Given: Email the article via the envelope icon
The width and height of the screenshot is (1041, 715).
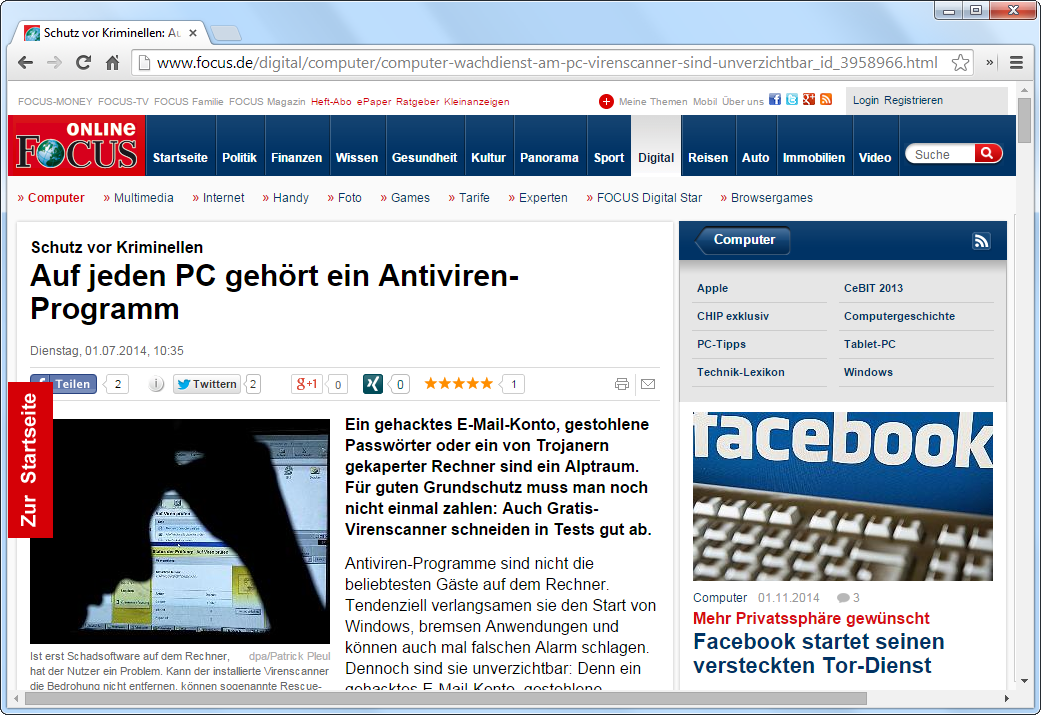Looking at the screenshot, I should tap(648, 384).
